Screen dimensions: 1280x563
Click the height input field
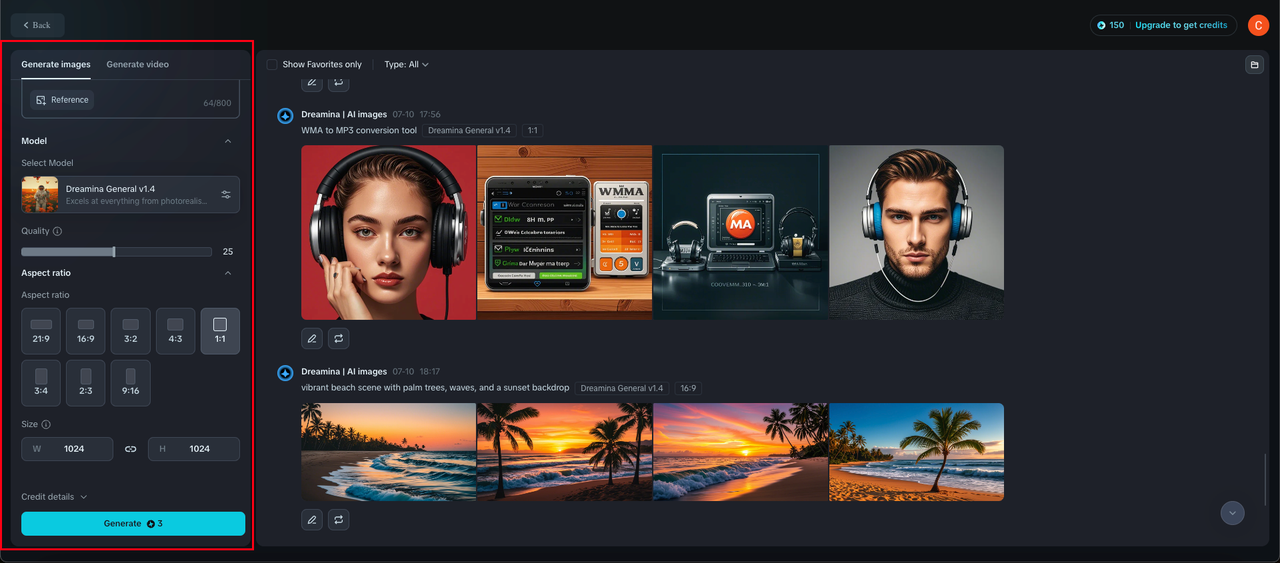[x=194, y=449]
